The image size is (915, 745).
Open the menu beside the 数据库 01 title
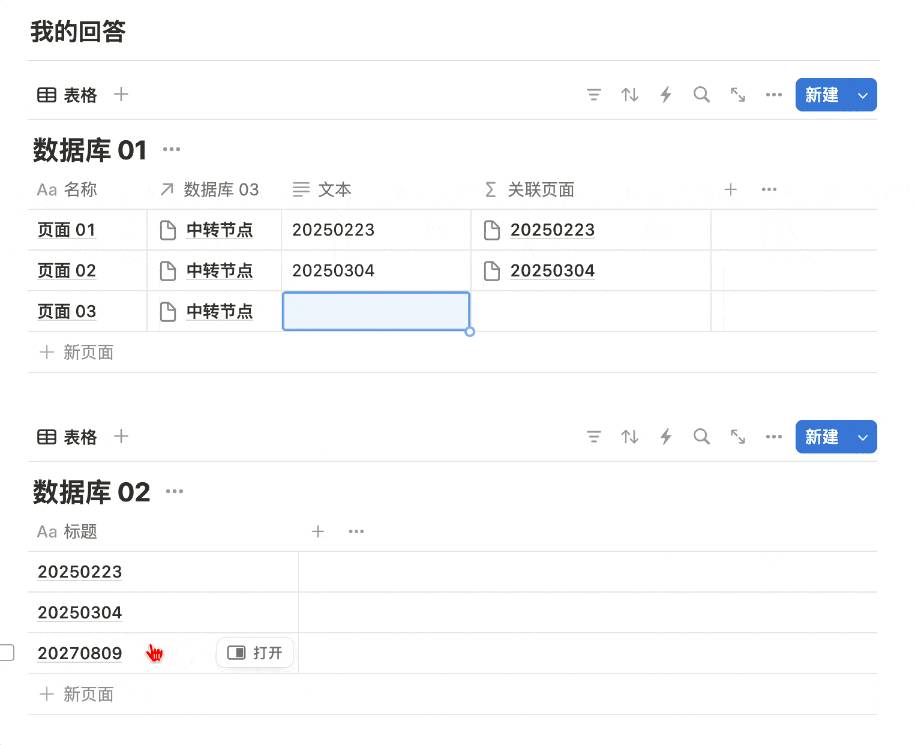coord(172,149)
